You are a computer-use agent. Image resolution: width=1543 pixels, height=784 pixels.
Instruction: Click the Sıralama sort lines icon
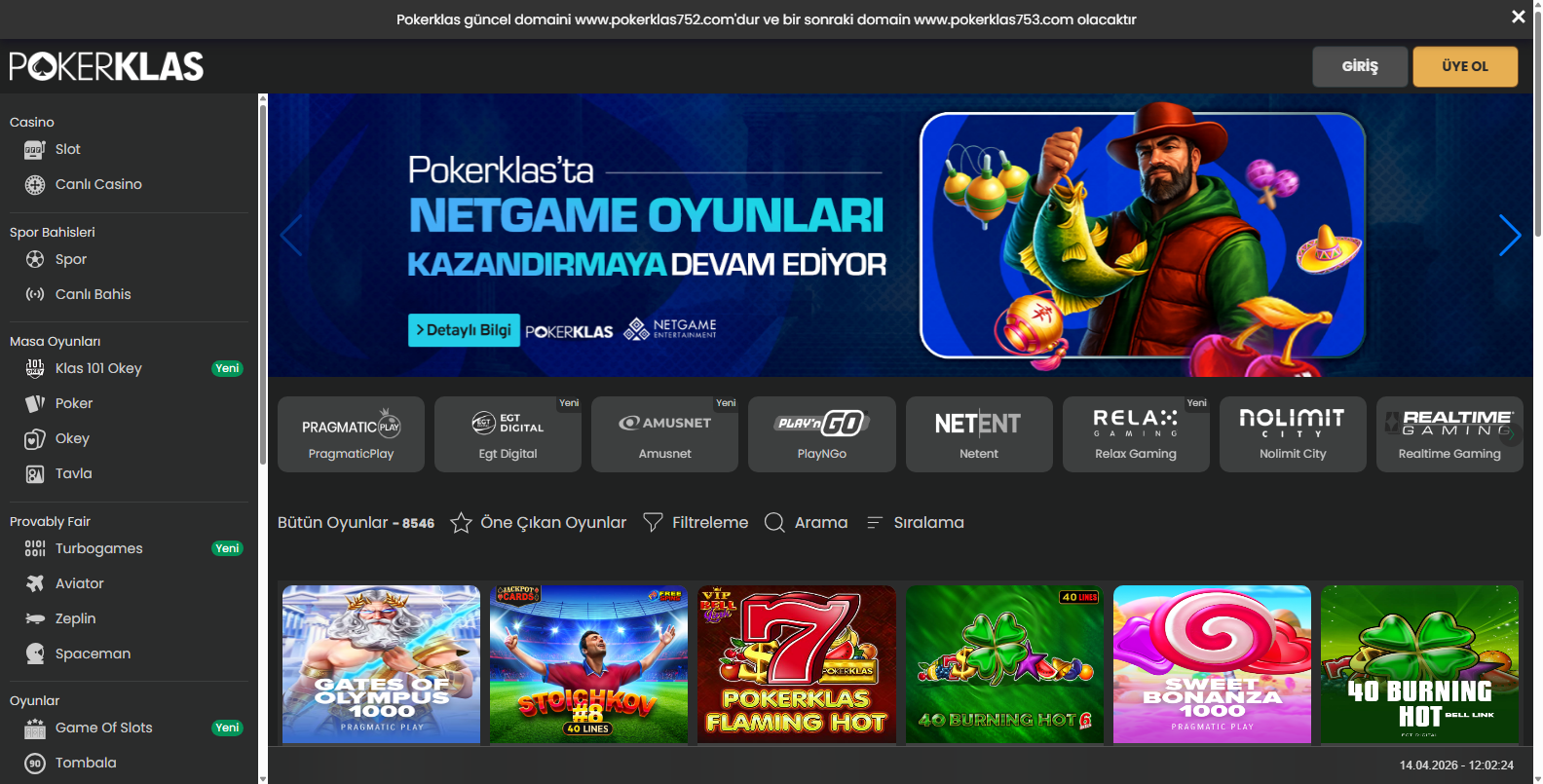[x=874, y=523]
